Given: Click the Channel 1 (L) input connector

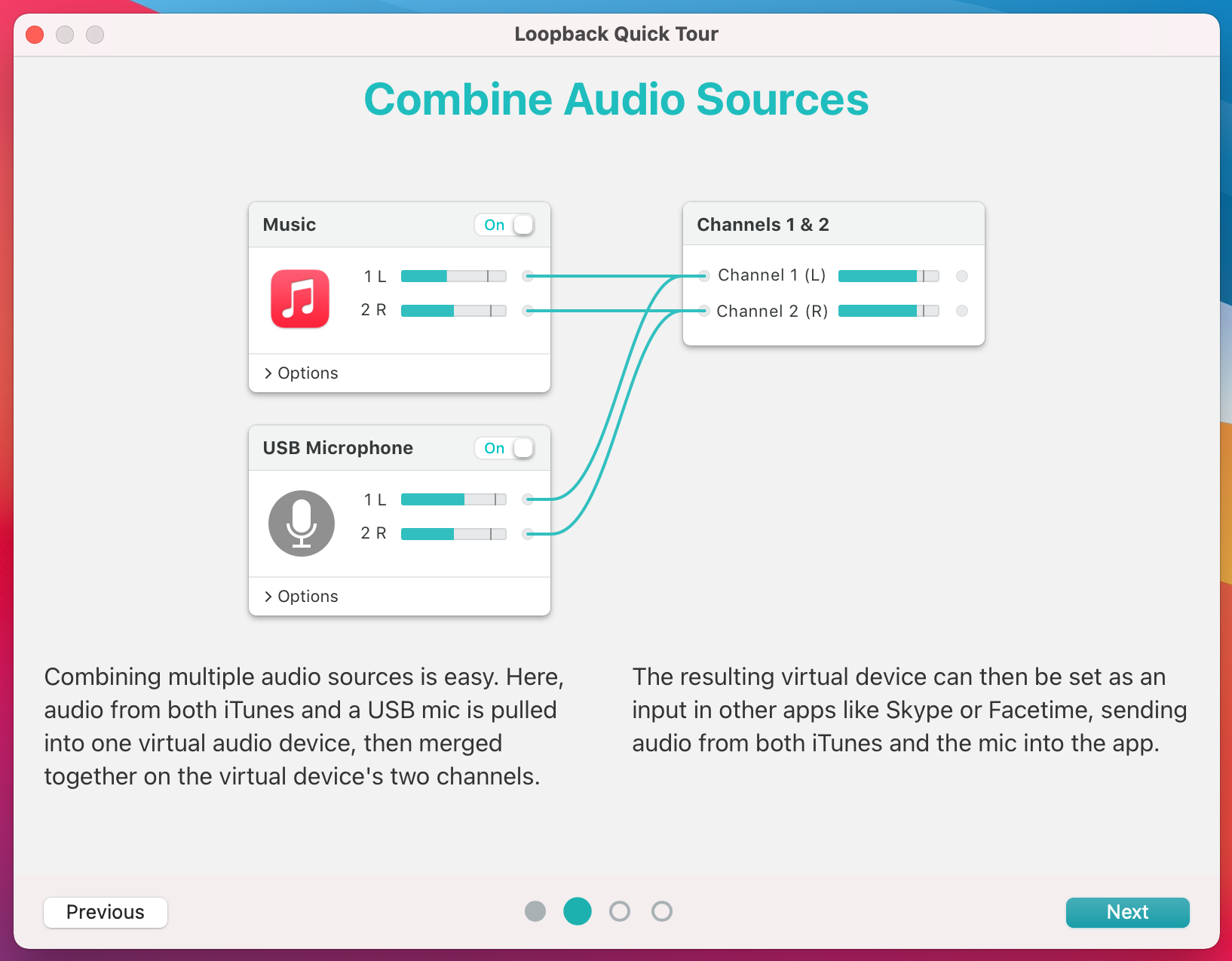Looking at the screenshot, I should click(x=703, y=276).
